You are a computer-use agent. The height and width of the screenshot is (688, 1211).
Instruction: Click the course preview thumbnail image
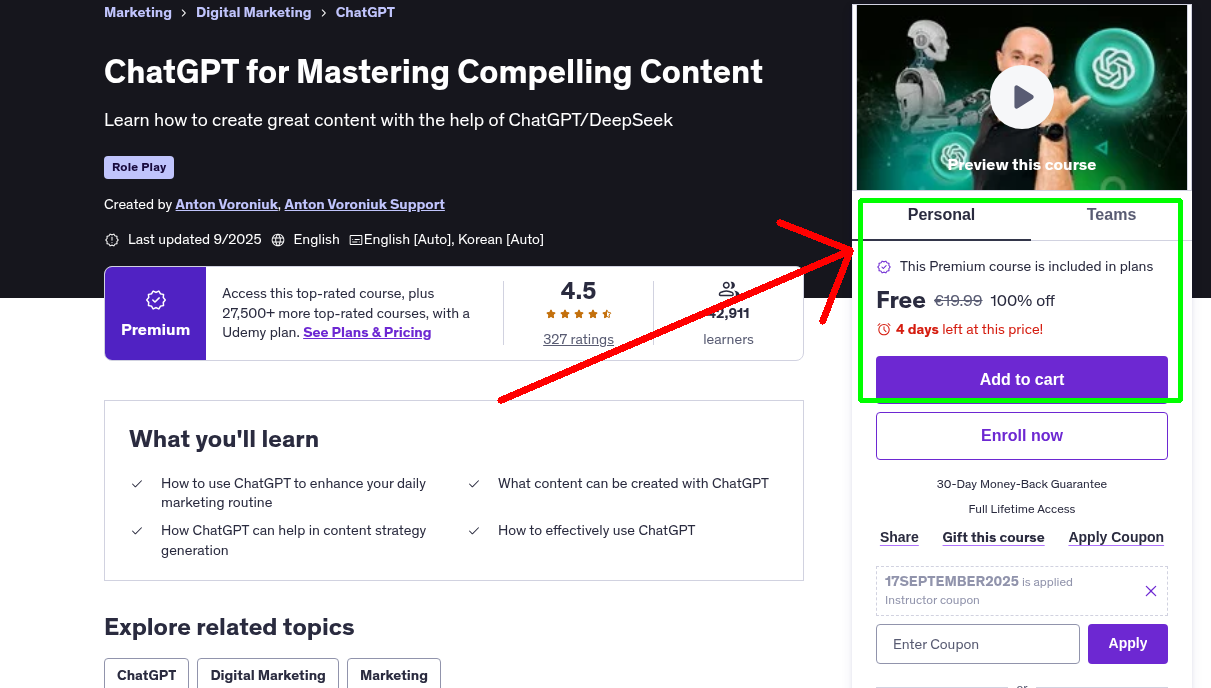pos(1022,97)
